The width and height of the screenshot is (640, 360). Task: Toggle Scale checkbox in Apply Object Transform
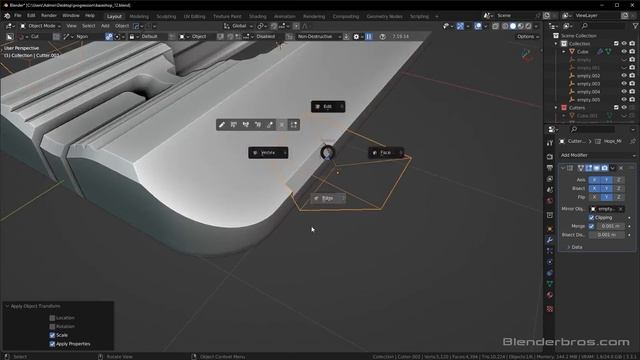[52, 335]
